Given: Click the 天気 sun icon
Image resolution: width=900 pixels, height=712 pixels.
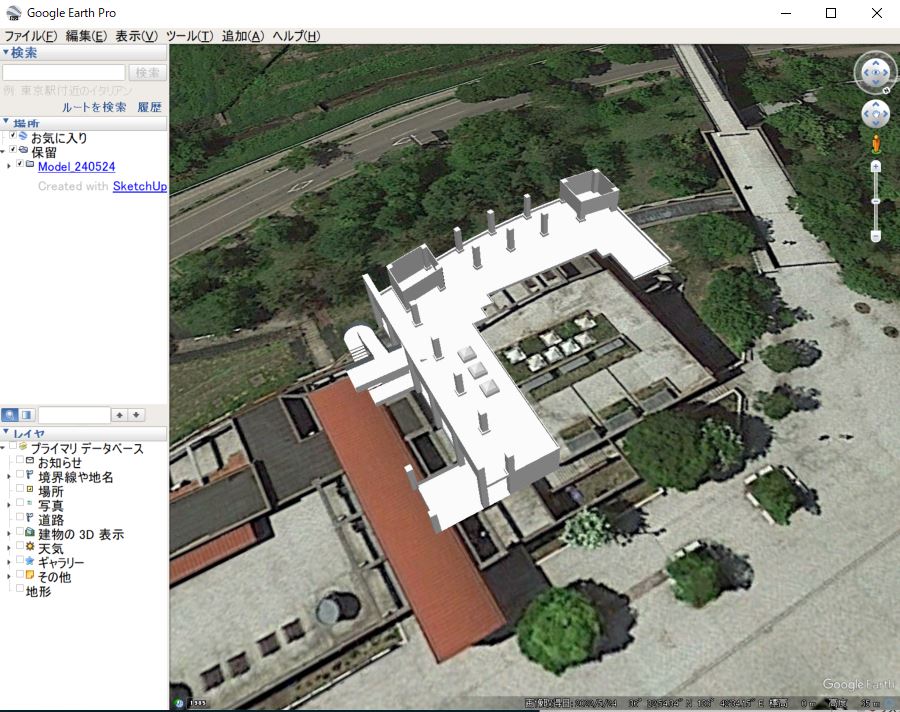Looking at the screenshot, I should (x=30, y=546).
